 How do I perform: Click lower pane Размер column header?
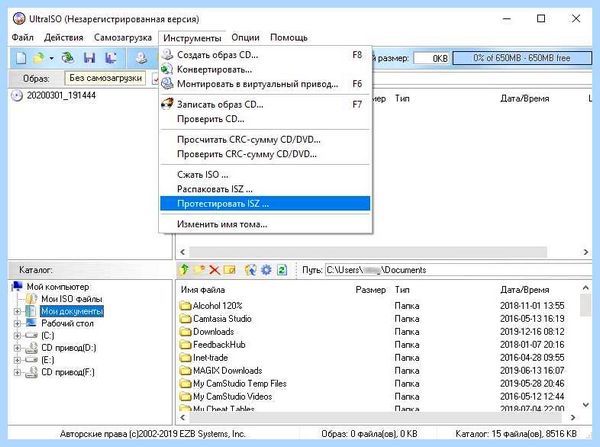[370, 290]
